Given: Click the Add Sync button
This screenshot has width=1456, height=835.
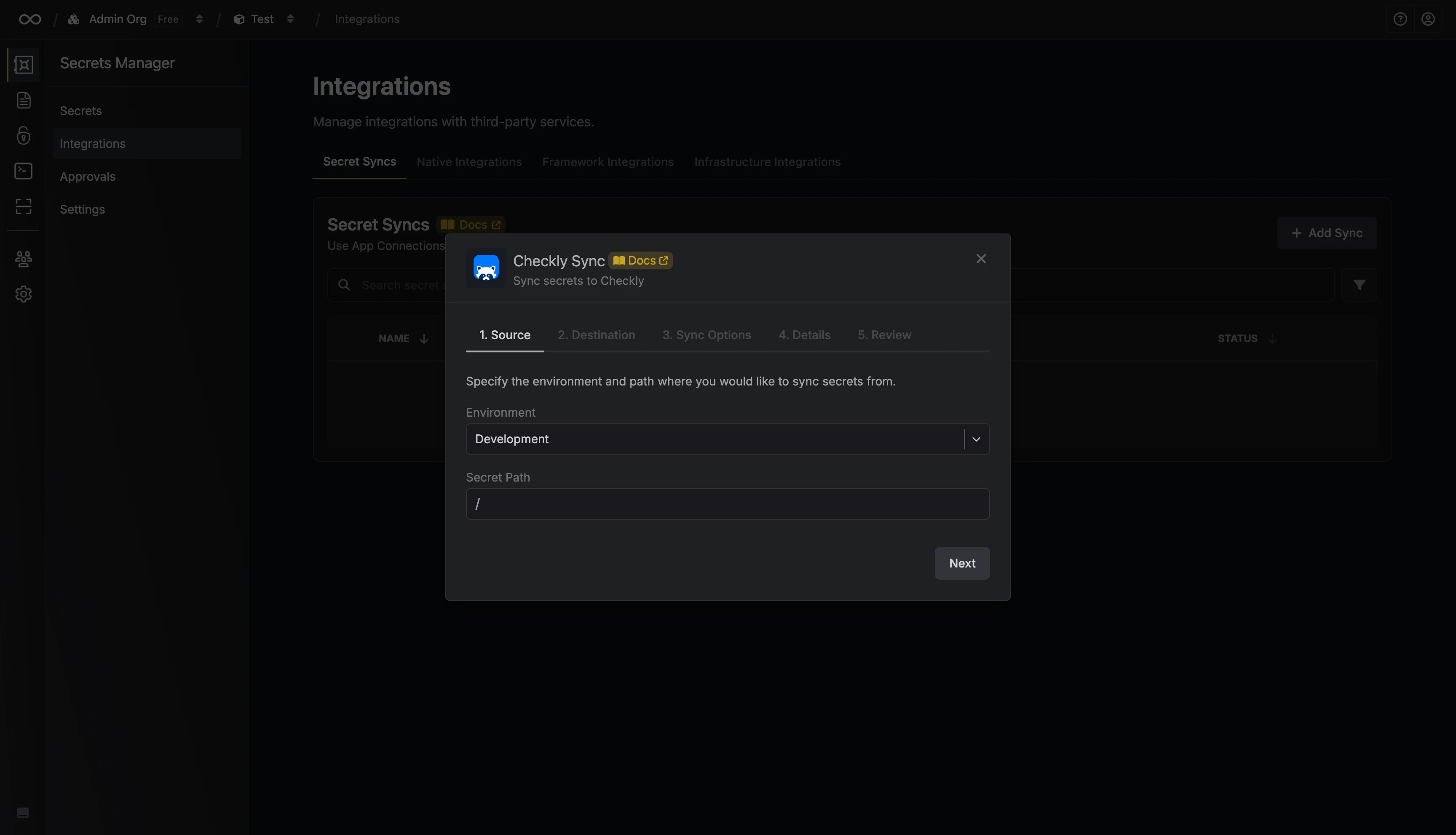Looking at the screenshot, I should pos(1326,233).
